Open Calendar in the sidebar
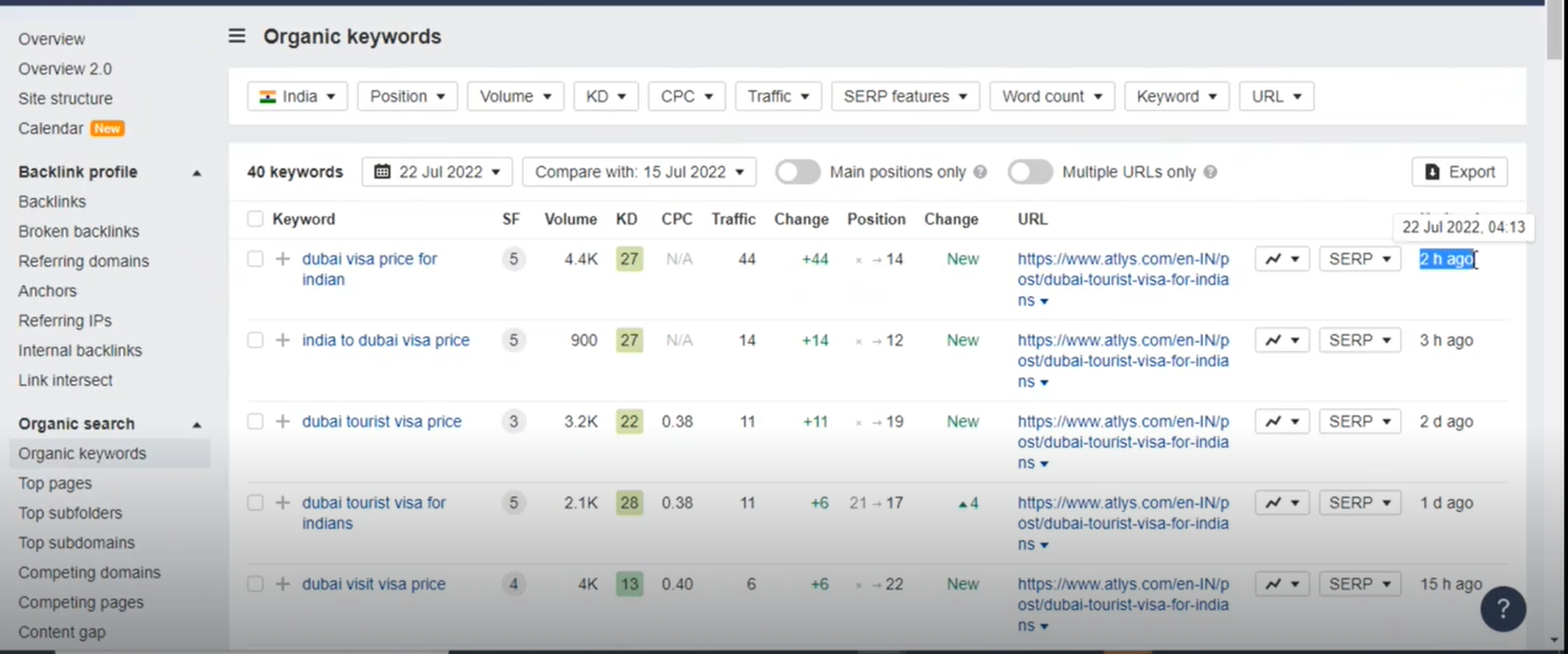 [x=50, y=129]
